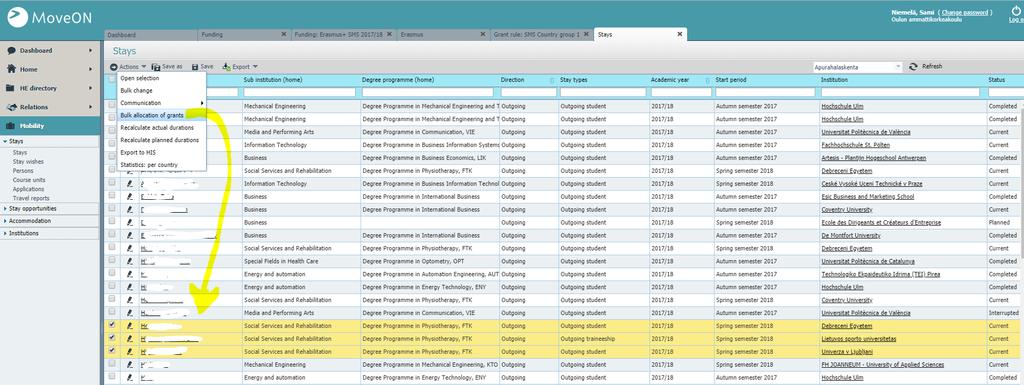The width and height of the screenshot is (1024, 385).
Task: Edit pencil icon in the Interrupted status row
Action: point(130,313)
